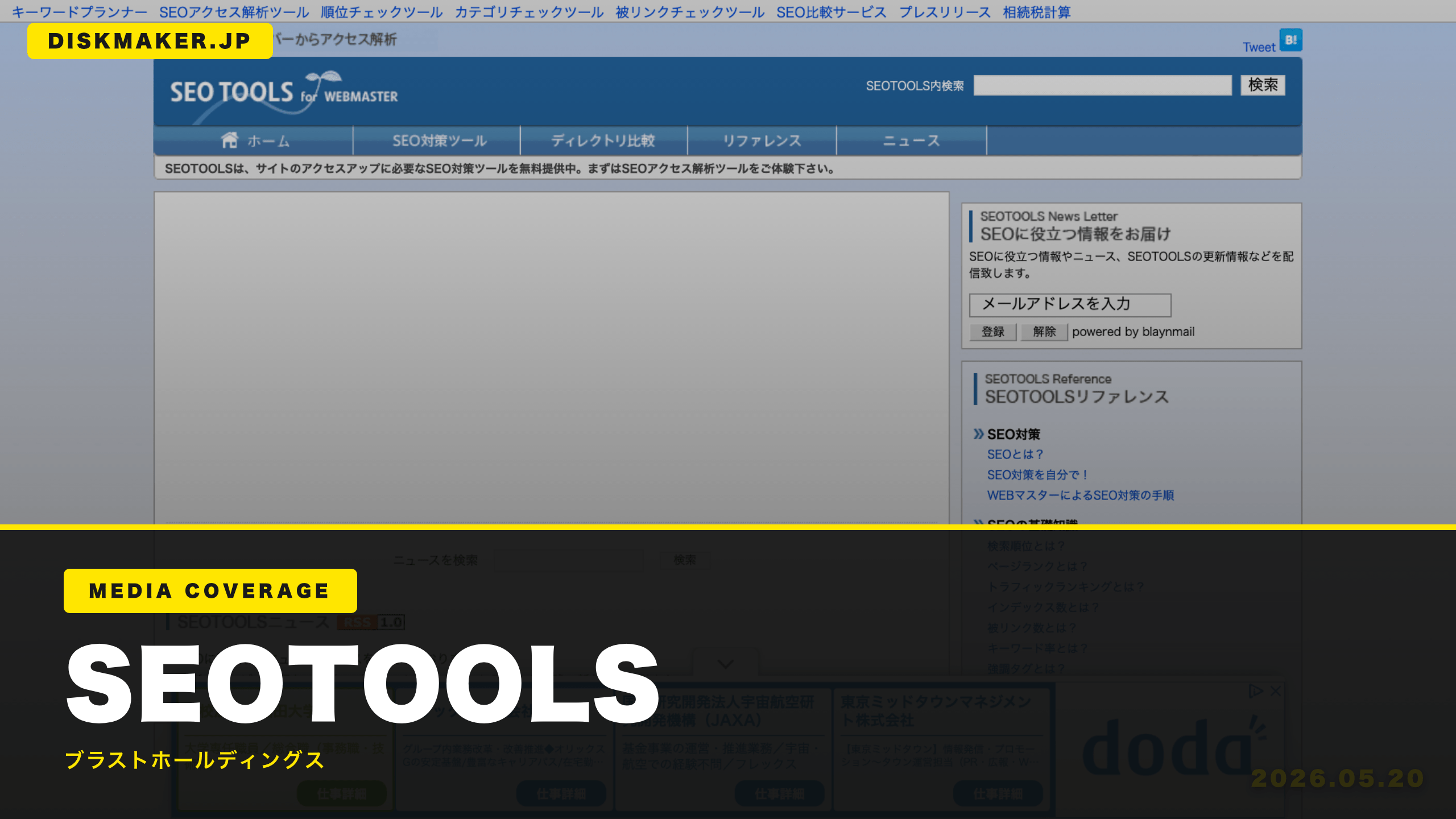Screen dimensions: 1456x819
Task: Open the ニュース menu tab
Action: pyautogui.click(x=911, y=140)
